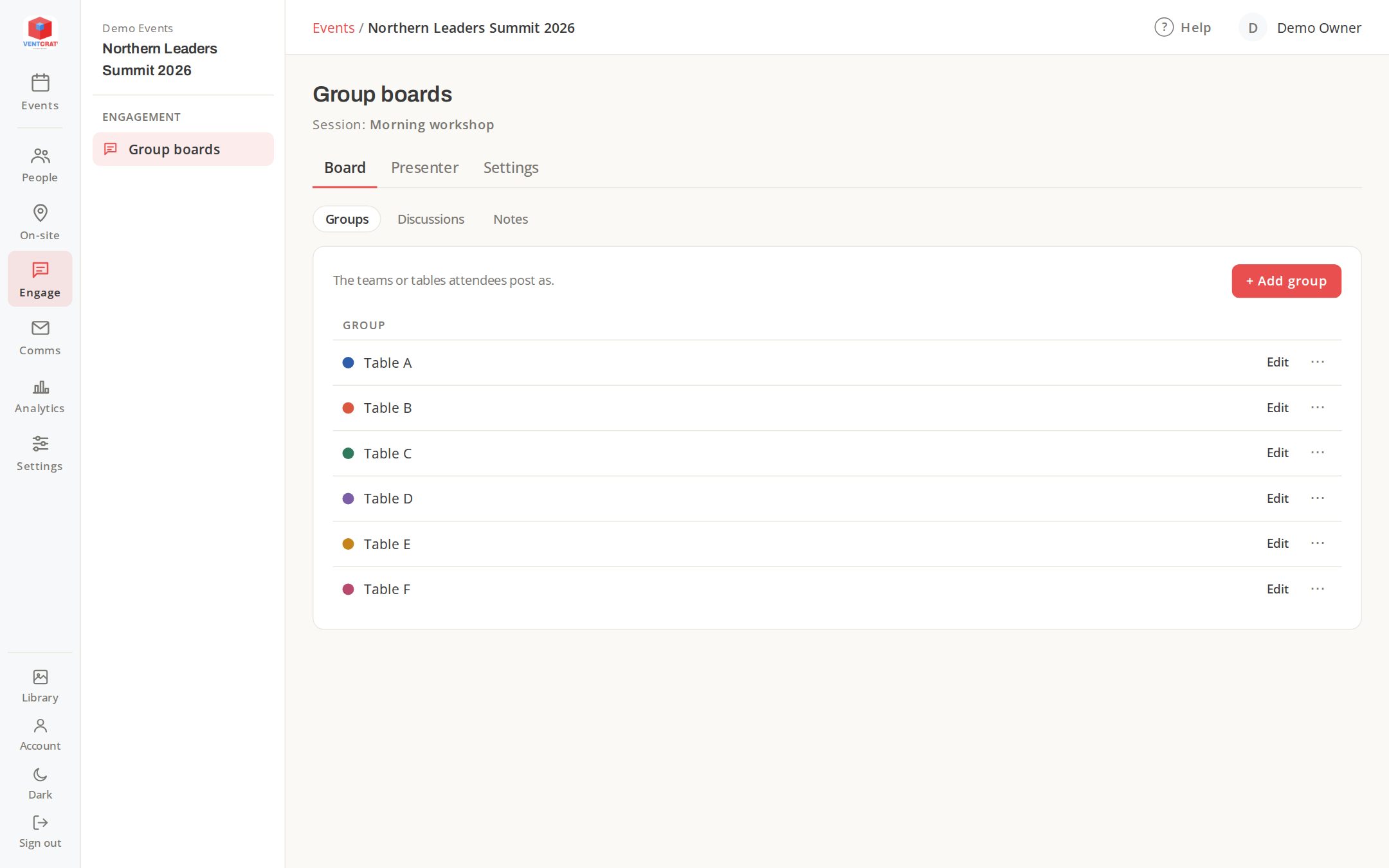Open Comms envelope icon

[40, 328]
